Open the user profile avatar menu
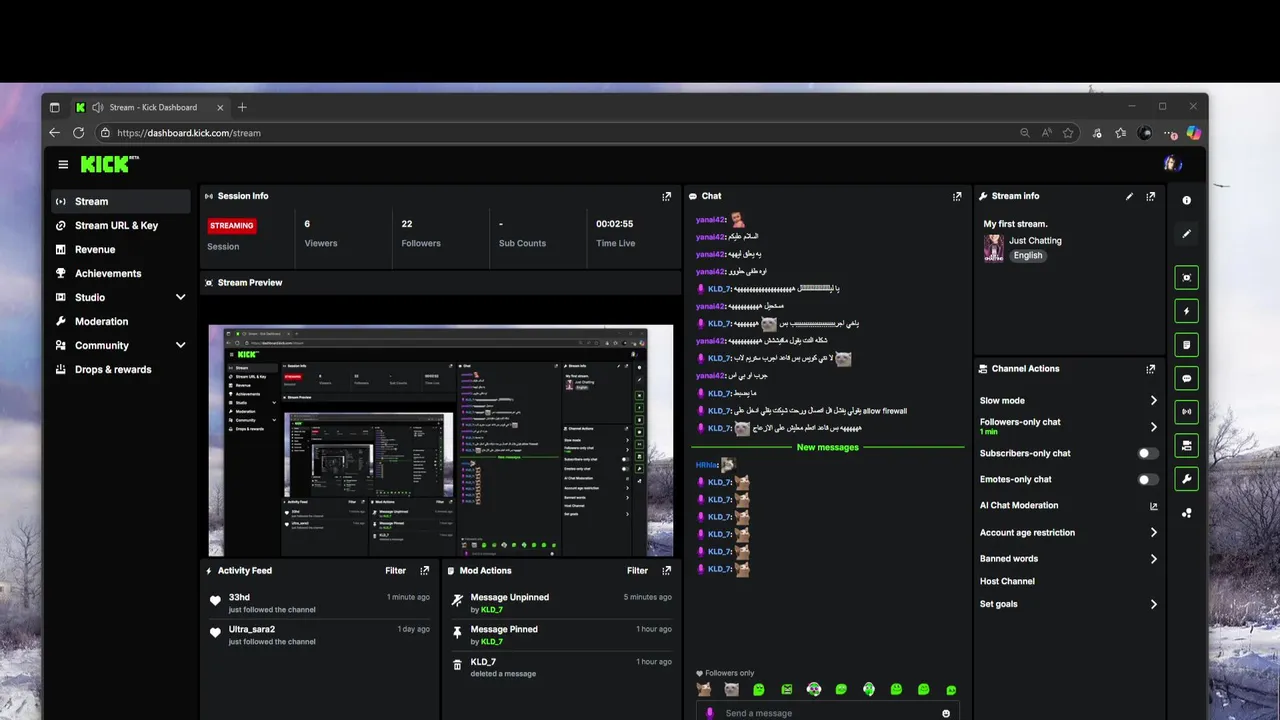This screenshot has height=720, width=1280. click(x=1172, y=164)
